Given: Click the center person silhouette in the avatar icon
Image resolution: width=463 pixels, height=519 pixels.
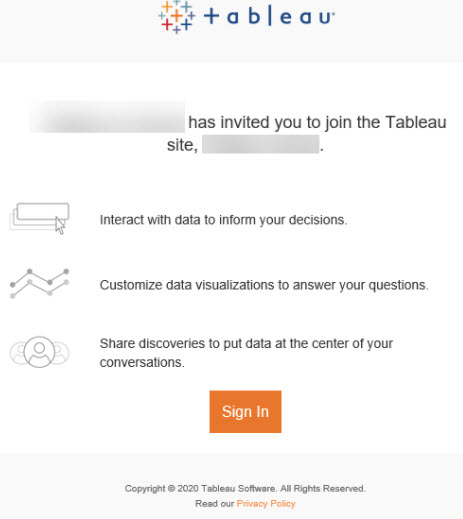Looking at the screenshot, I should pos(39,352).
